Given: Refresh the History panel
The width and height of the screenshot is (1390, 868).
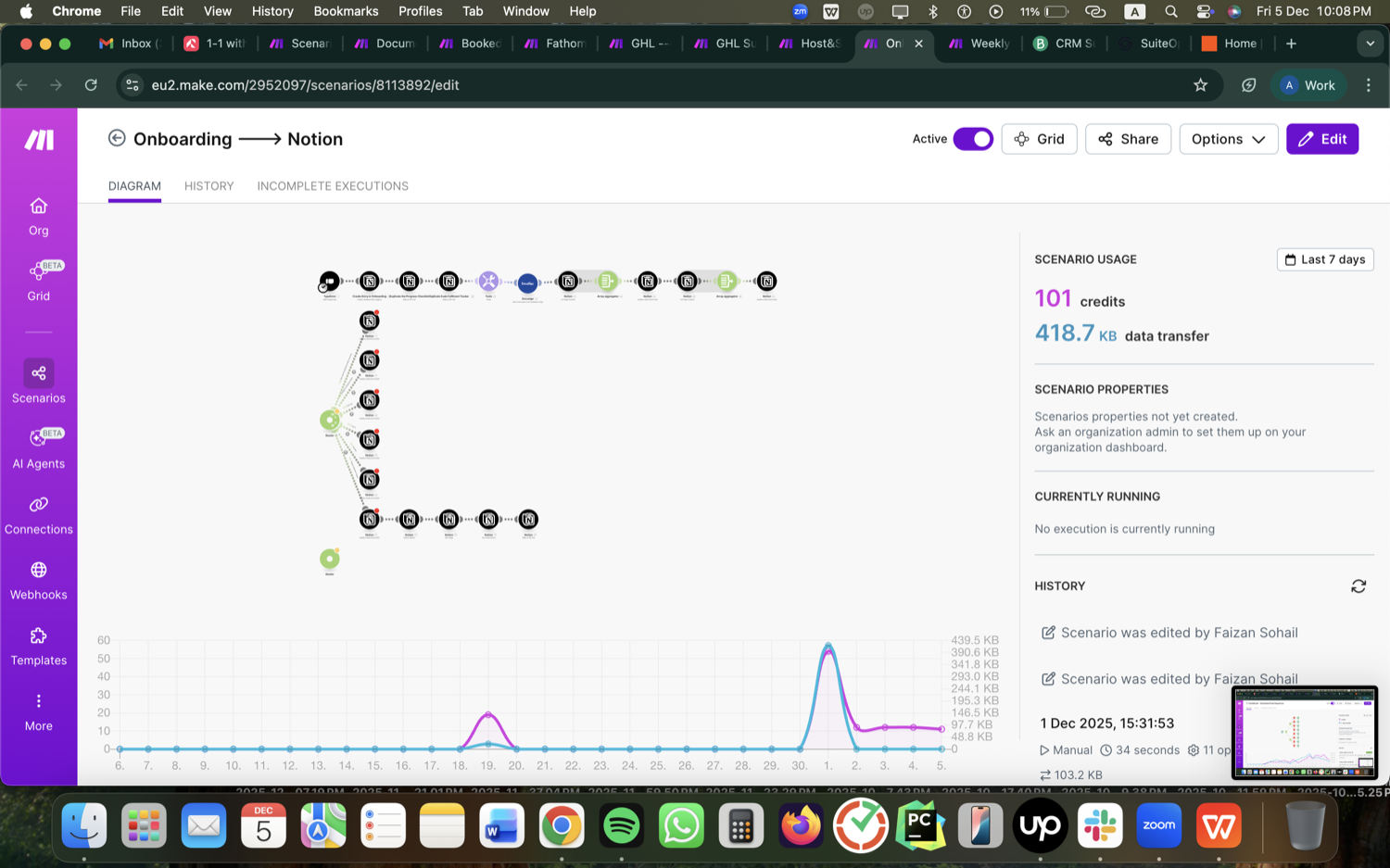Looking at the screenshot, I should click(1358, 586).
